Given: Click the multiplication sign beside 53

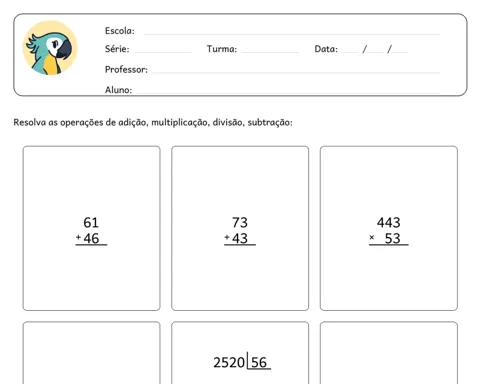Looking at the screenshot, I should click(x=372, y=237).
